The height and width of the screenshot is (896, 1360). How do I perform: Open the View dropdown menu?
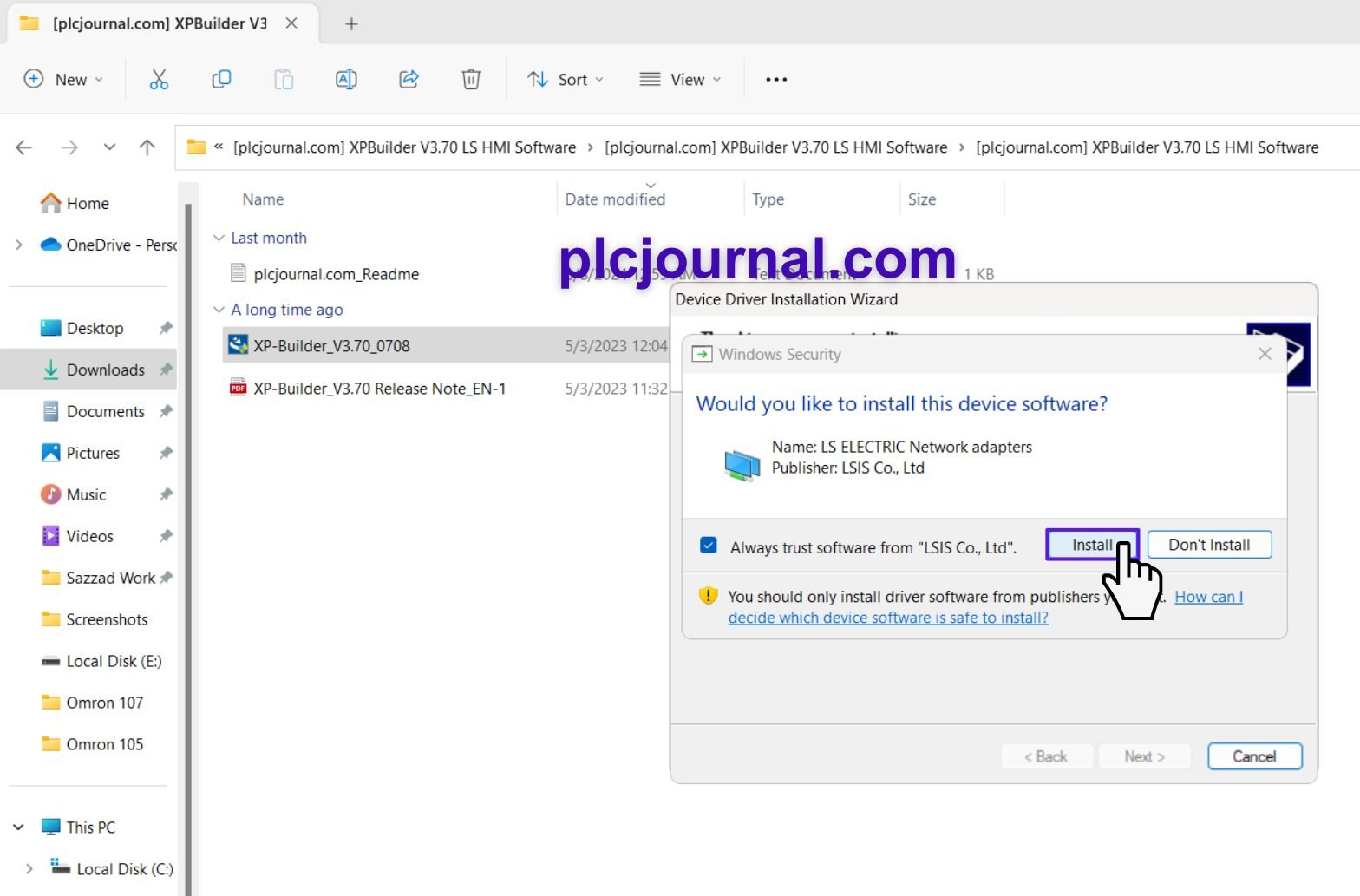coord(681,80)
